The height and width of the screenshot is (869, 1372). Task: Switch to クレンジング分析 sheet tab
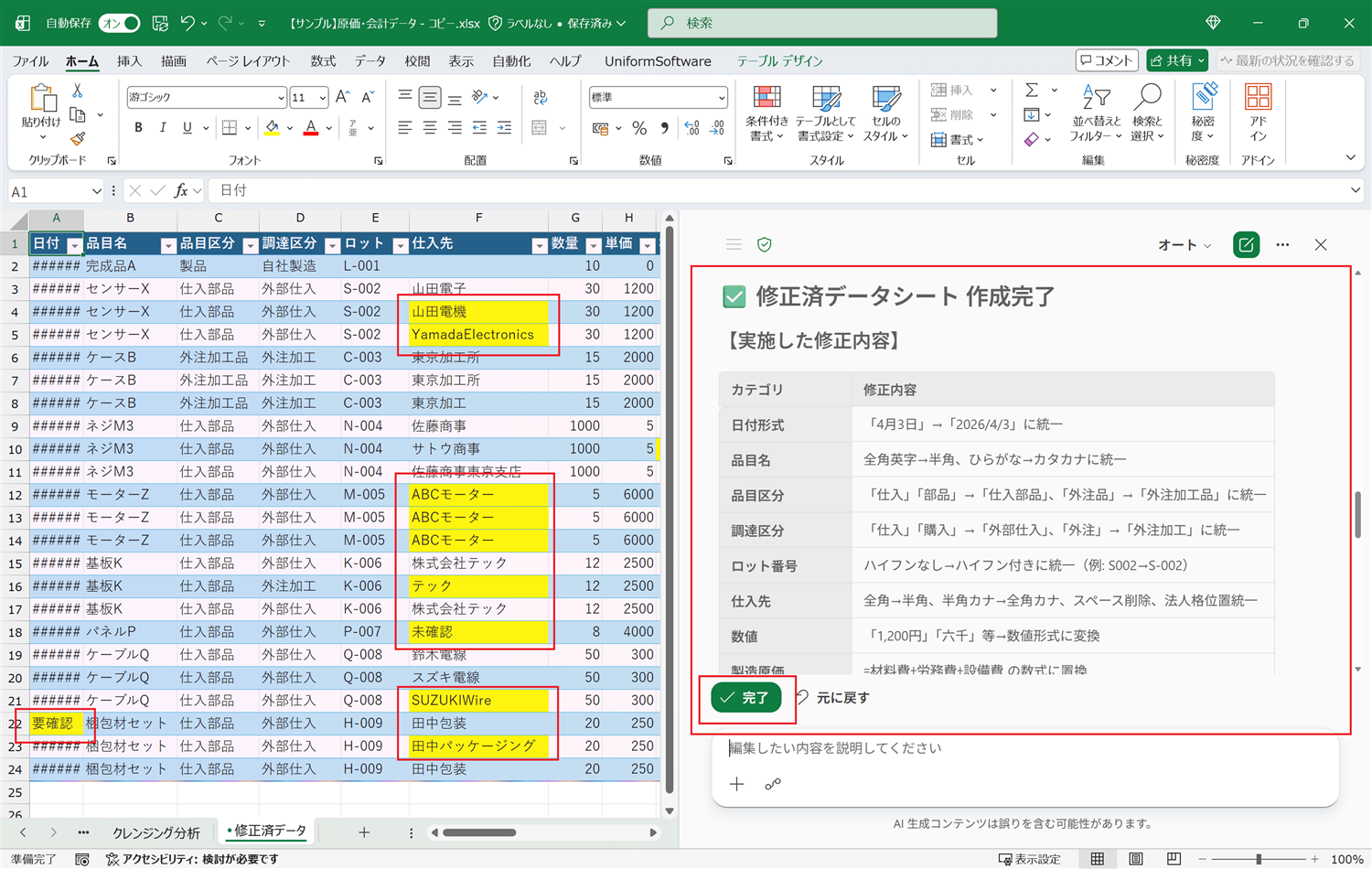pos(155,832)
